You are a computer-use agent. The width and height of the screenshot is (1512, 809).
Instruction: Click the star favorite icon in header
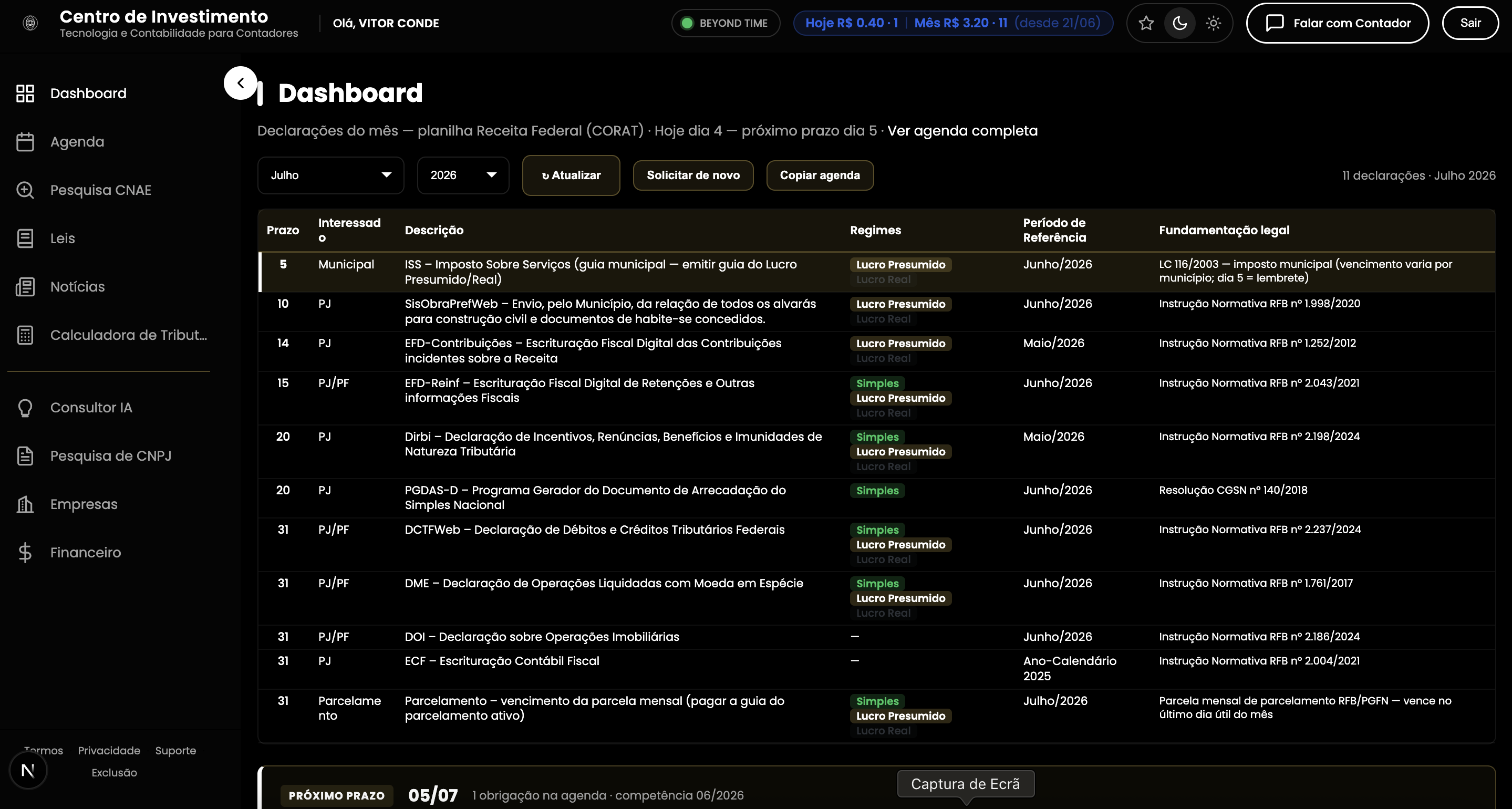1146,23
